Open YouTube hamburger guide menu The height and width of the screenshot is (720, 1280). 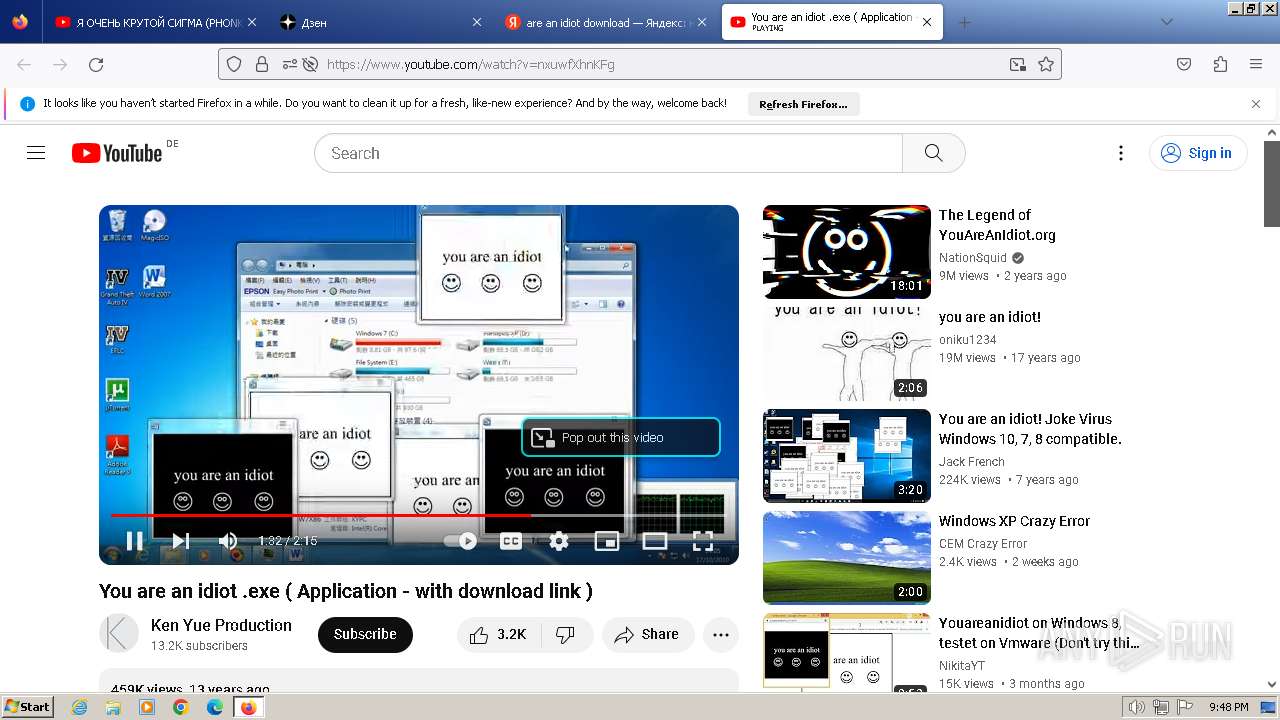click(x=36, y=153)
